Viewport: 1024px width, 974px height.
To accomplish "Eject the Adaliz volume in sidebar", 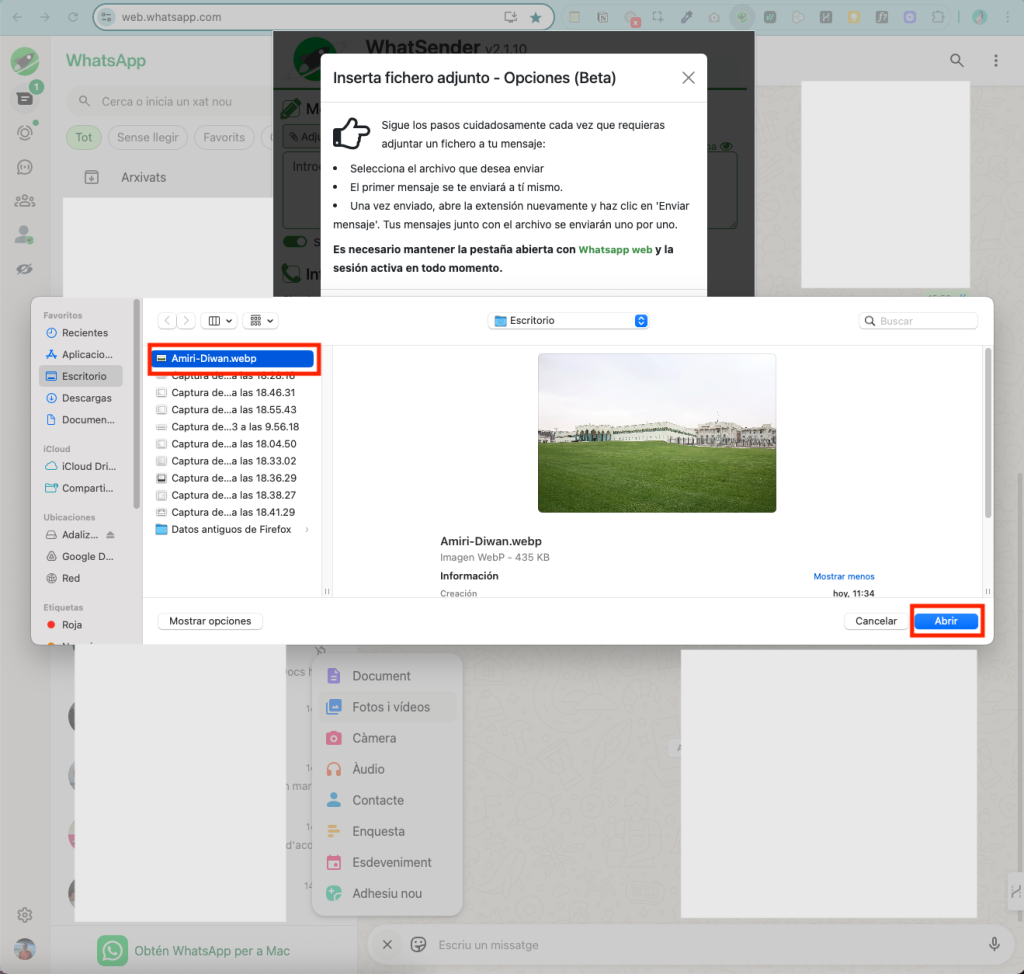I will (111, 535).
